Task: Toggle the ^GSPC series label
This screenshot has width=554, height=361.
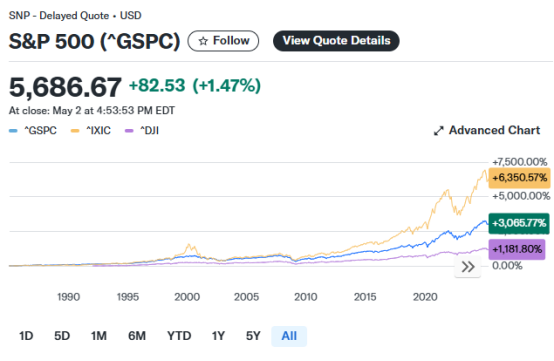Action: tap(40, 131)
